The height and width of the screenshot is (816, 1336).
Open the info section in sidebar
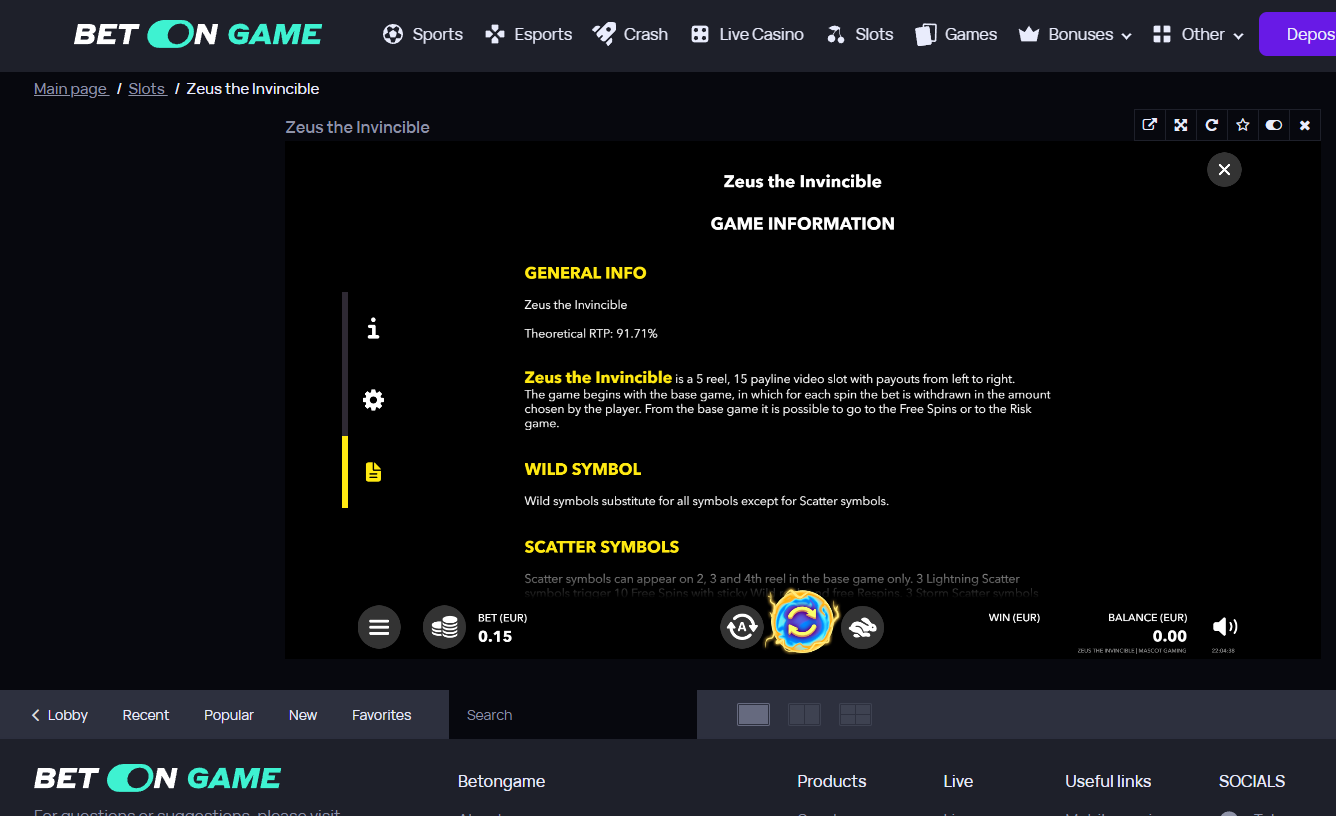(x=373, y=328)
